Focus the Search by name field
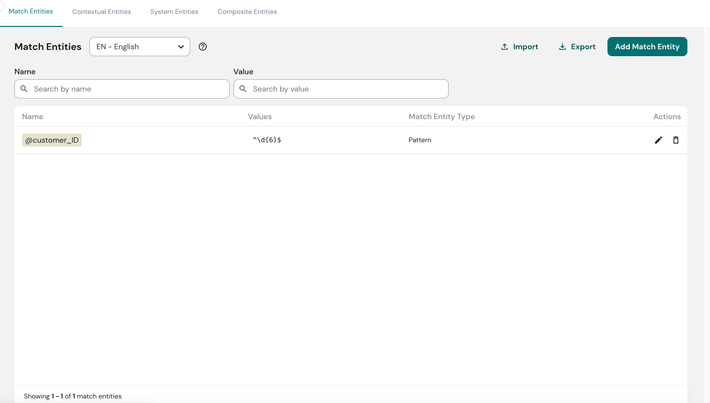The image size is (710, 403). (122, 89)
